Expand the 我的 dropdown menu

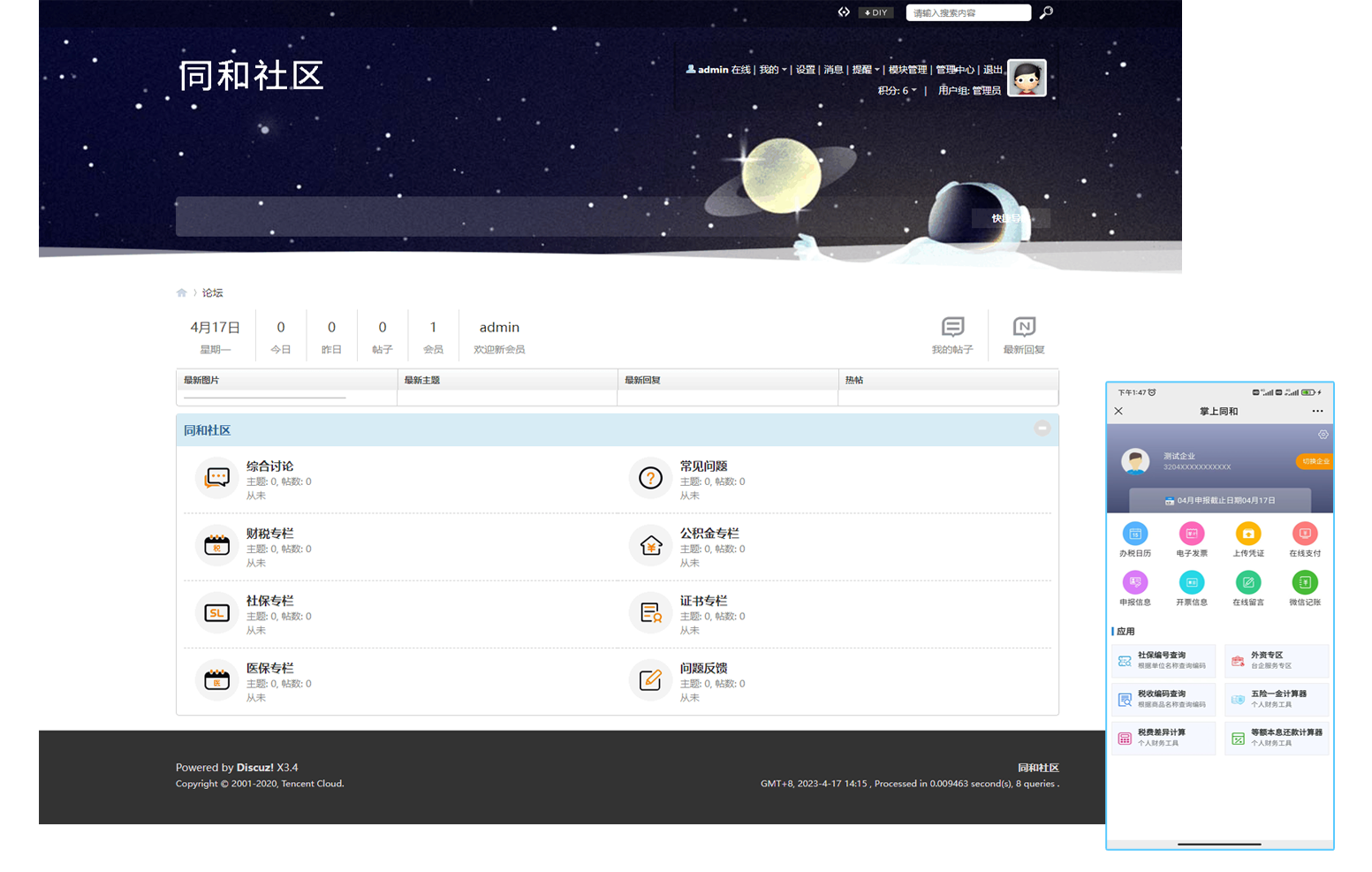pos(772,70)
